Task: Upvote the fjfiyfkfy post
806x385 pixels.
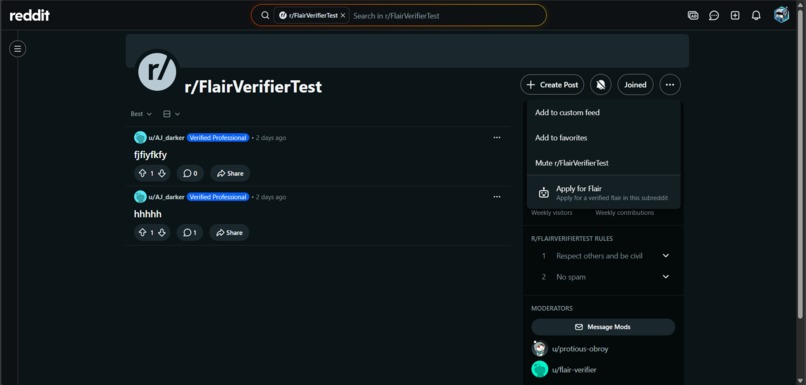Action: pos(142,173)
